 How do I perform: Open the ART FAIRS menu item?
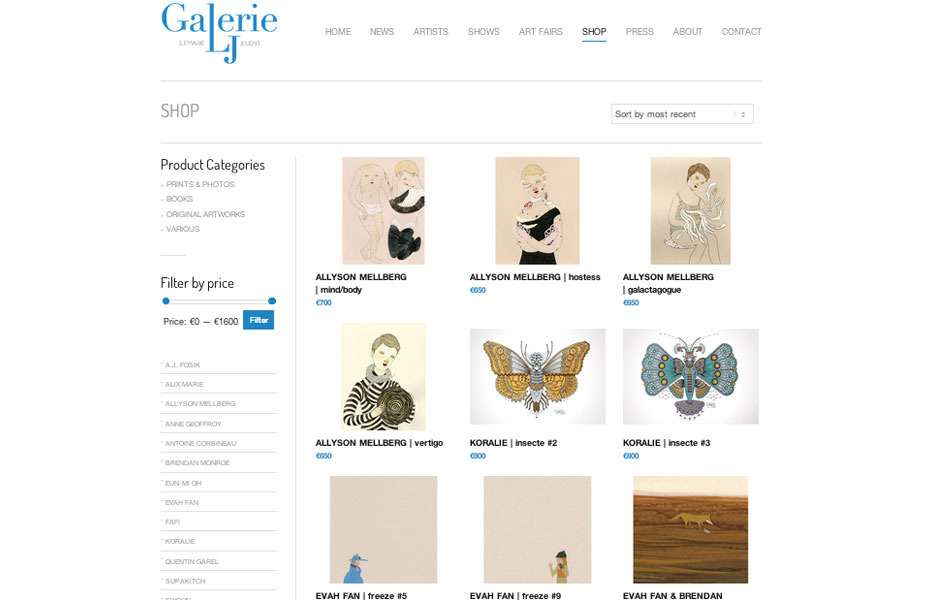click(x=540, y=31)
